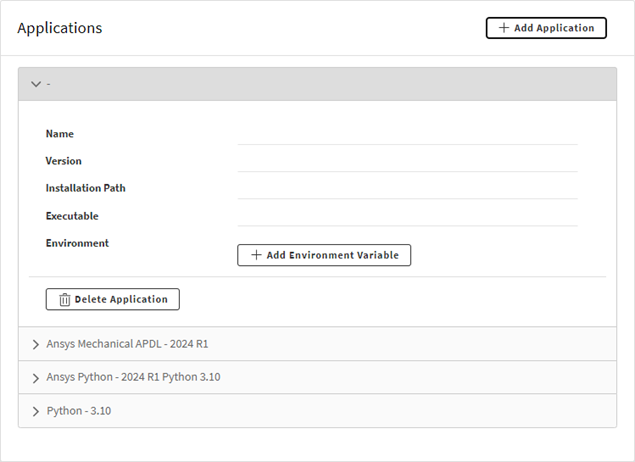Focus the Version input field

click(x=407, y=162)
